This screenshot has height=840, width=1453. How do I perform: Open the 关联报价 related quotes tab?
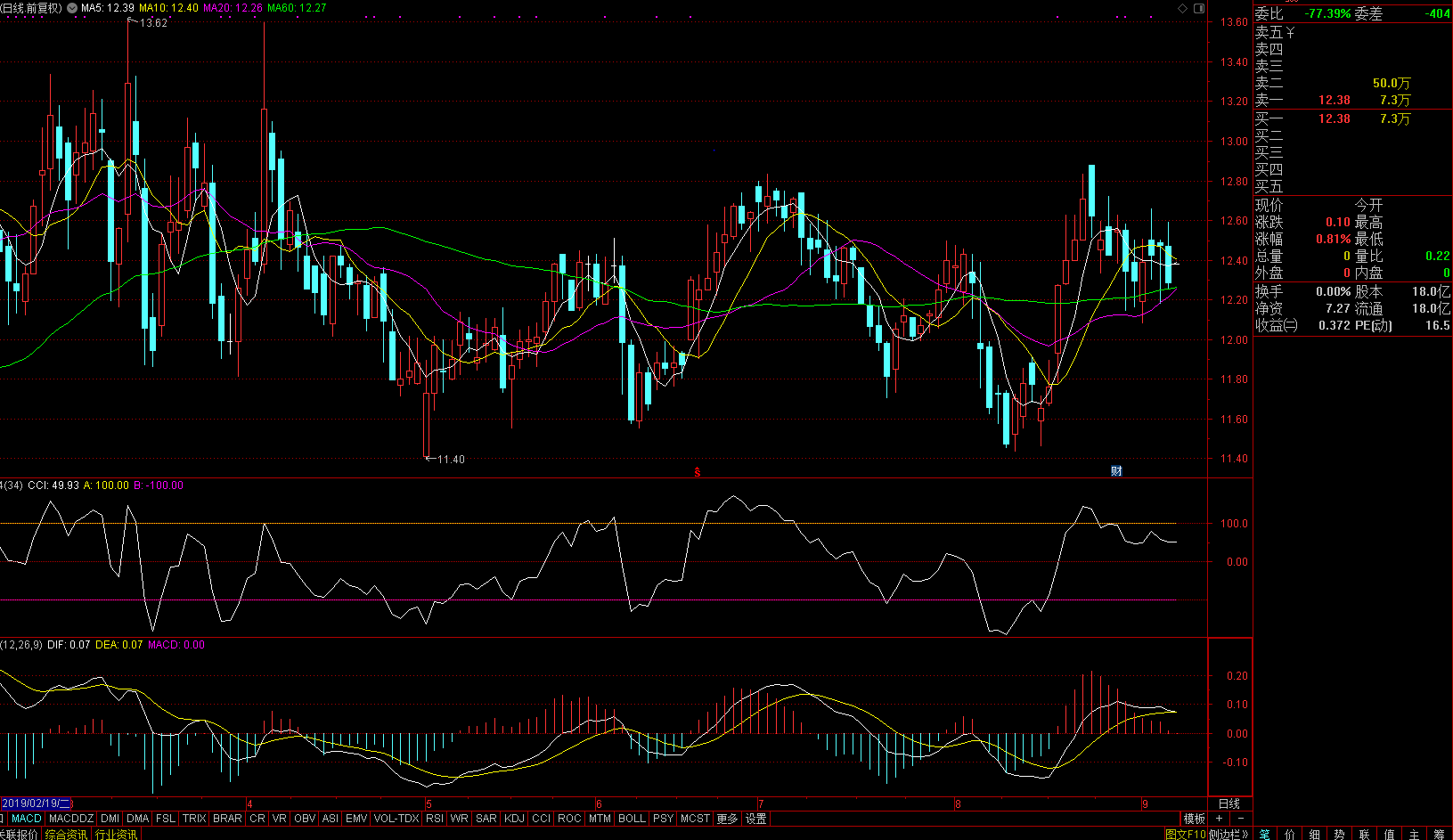coord(19,835)
